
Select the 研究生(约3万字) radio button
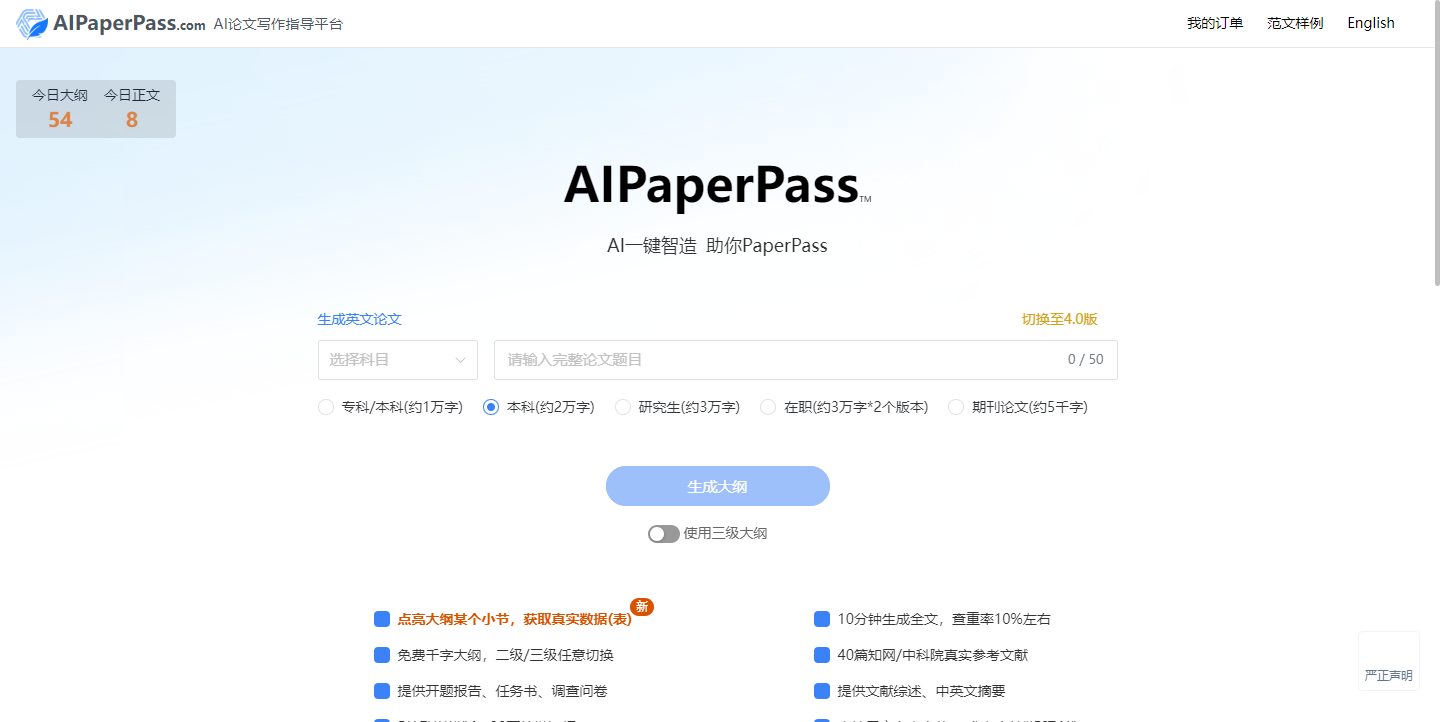coord(623,407)
